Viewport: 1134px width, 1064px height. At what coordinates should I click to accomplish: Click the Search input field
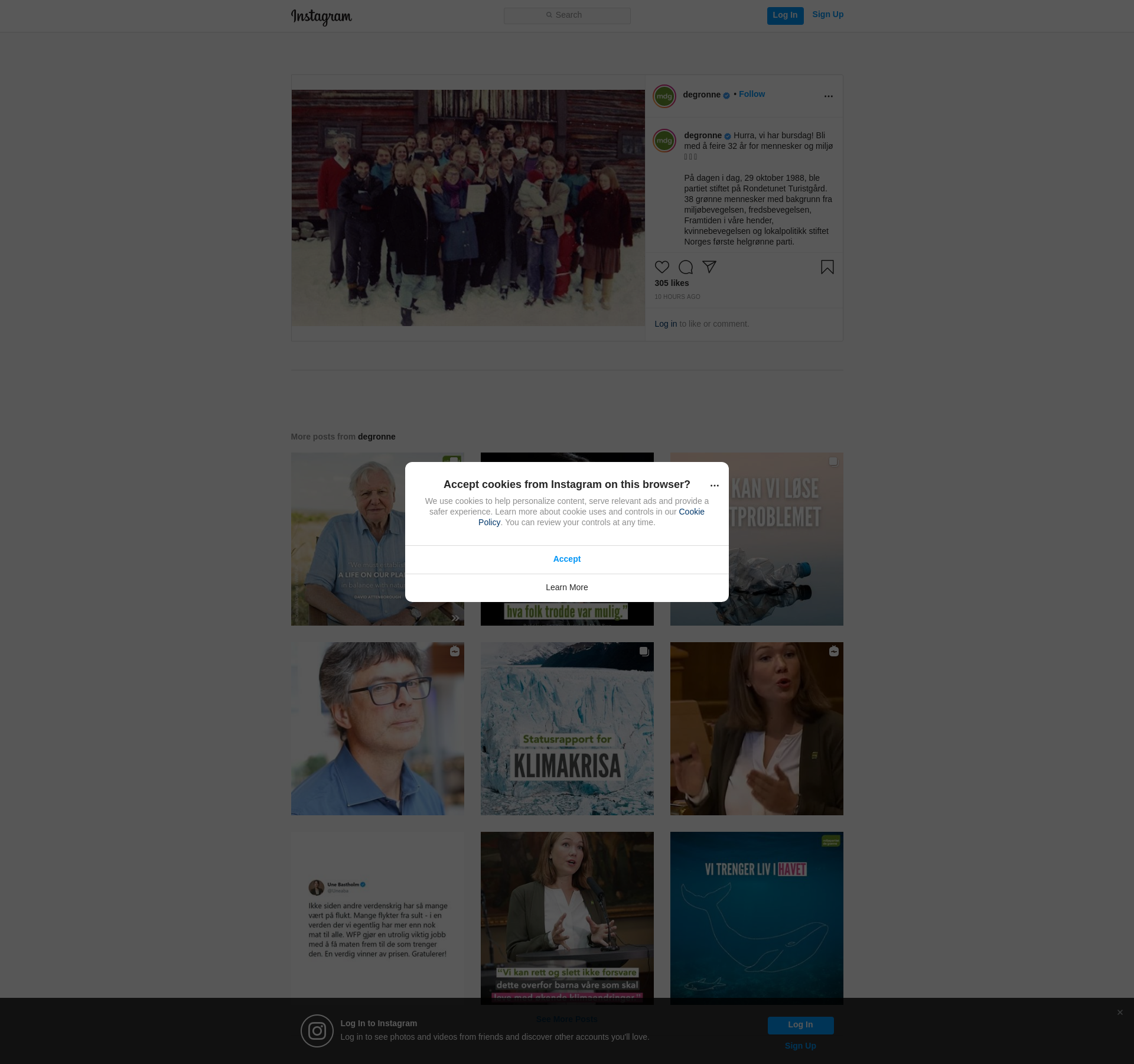pyautogui.click(x=567, y=16)
